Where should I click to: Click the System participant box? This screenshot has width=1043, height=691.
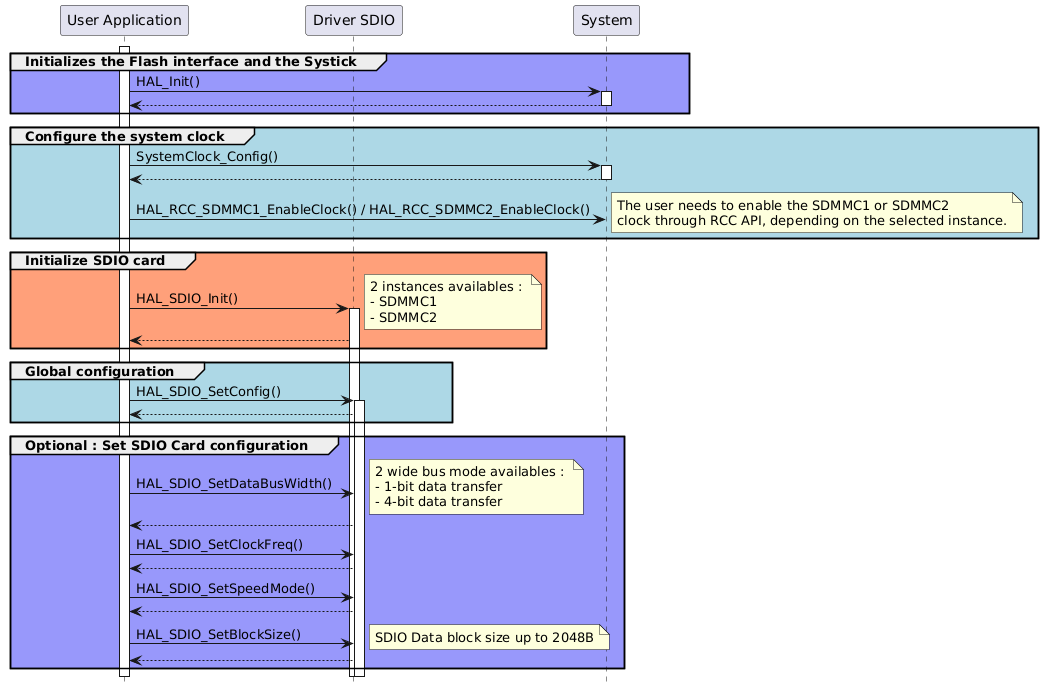click(x=607, y=21)
